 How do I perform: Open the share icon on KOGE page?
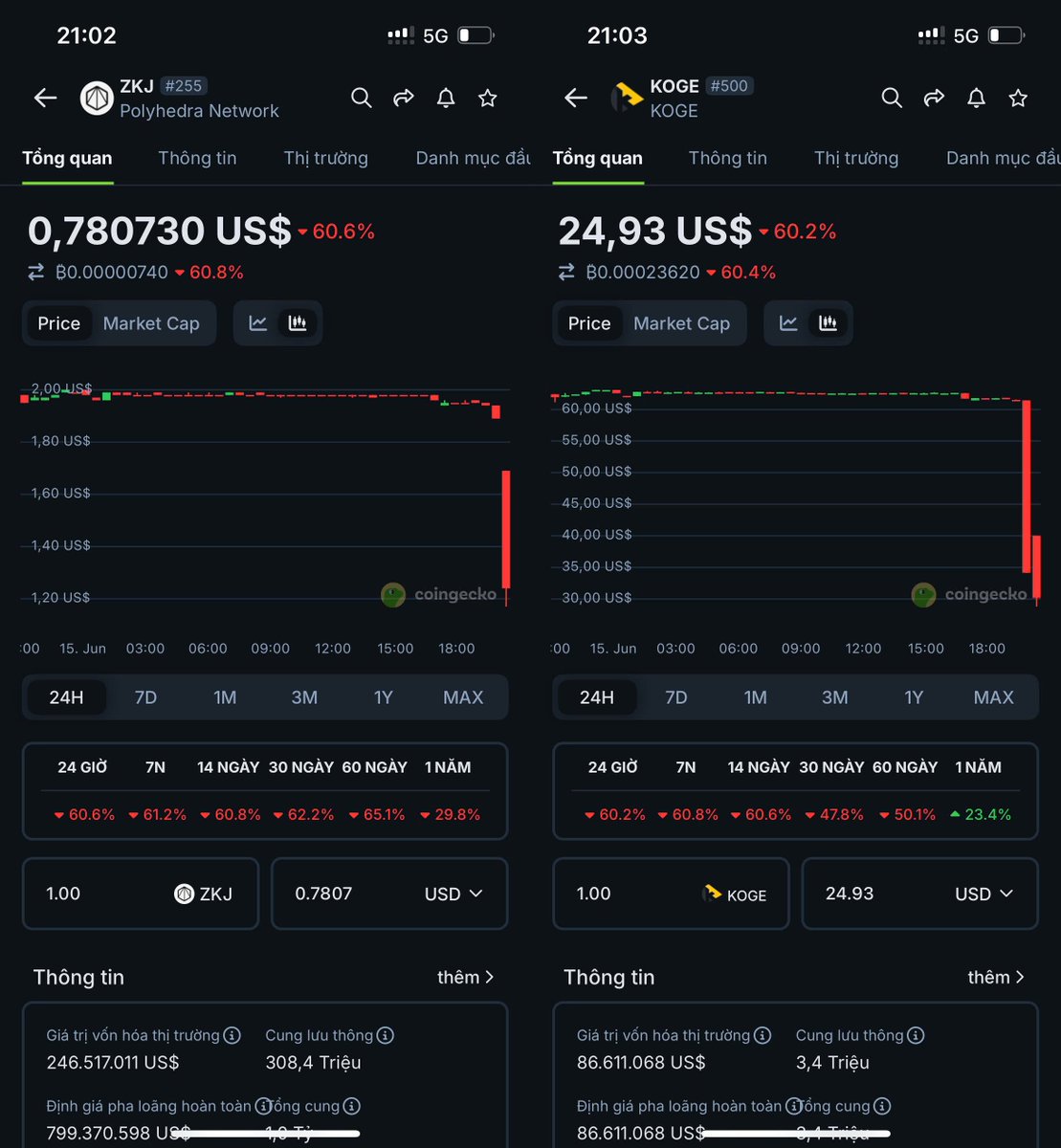pyautogui.click(x=934, y=98)
